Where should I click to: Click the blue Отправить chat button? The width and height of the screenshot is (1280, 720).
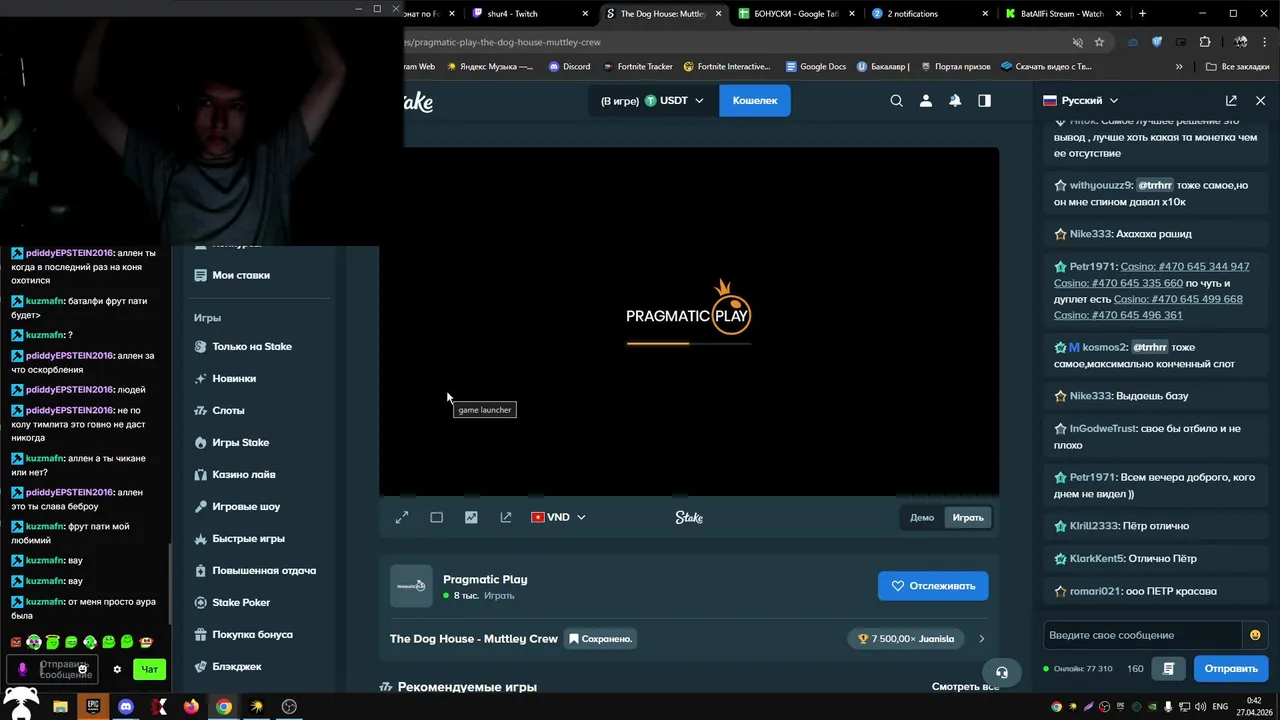click(x=1231, y=668)
